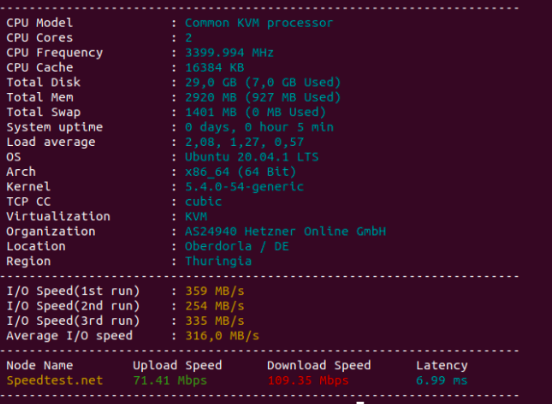
Task: Click the Ubuntu 20.04.1 LTS text
Action: tap(252, 157)
